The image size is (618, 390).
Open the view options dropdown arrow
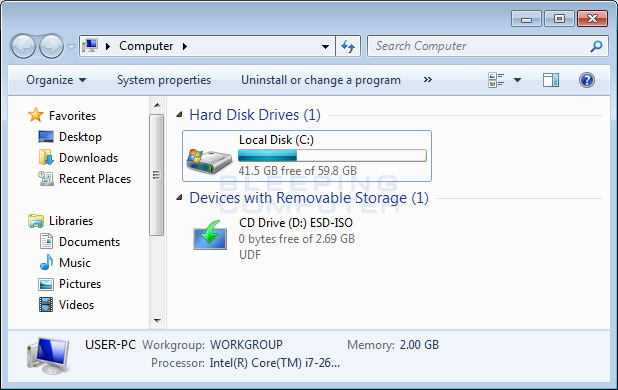517,80
